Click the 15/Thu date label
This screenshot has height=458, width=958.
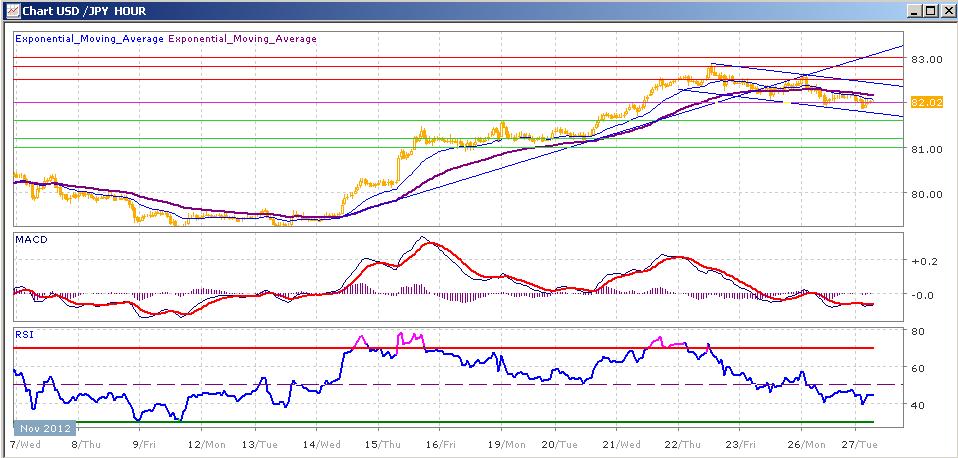[x=384, y=444]
